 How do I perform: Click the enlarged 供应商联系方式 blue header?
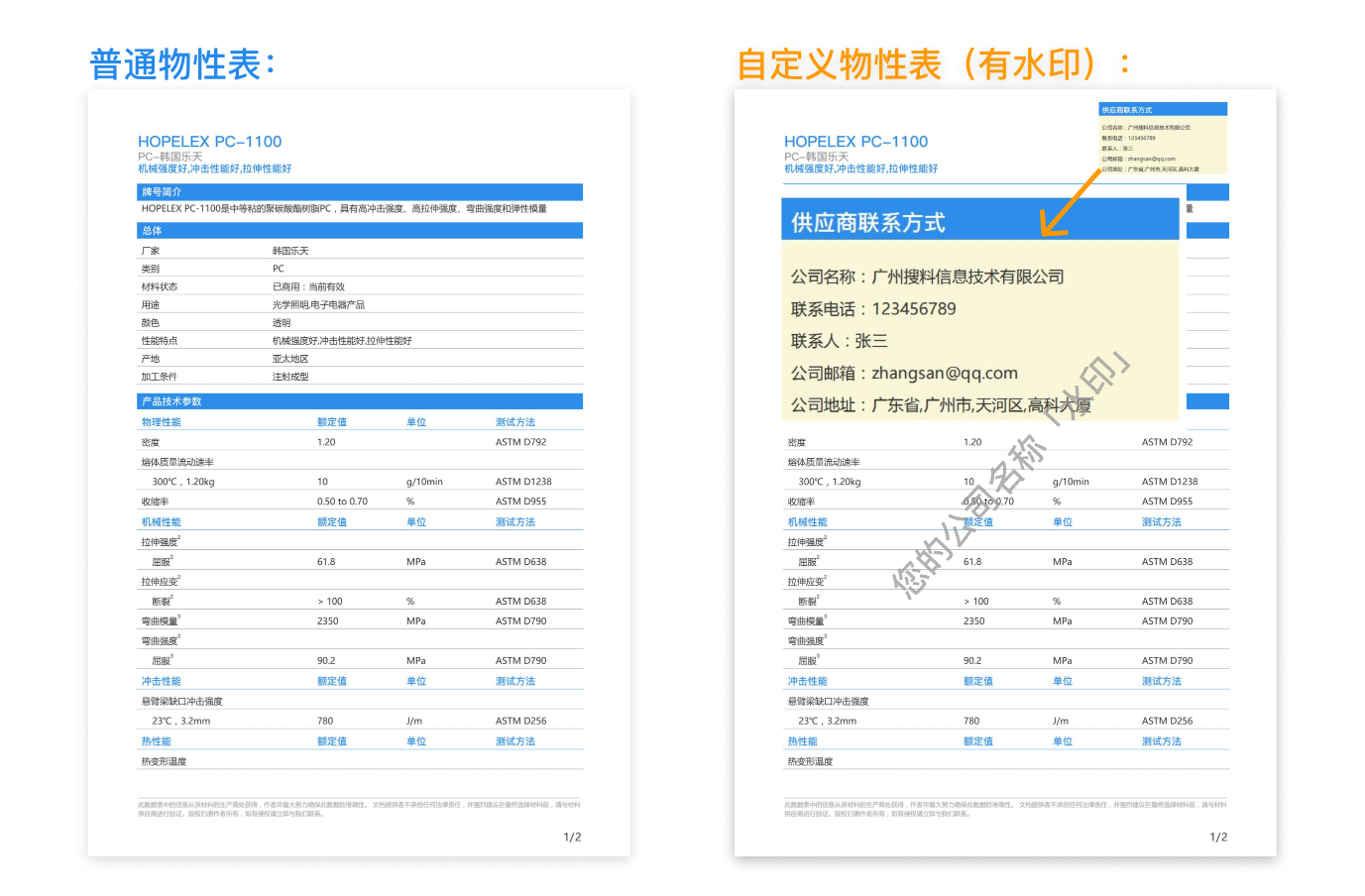(x=868, y=223)
